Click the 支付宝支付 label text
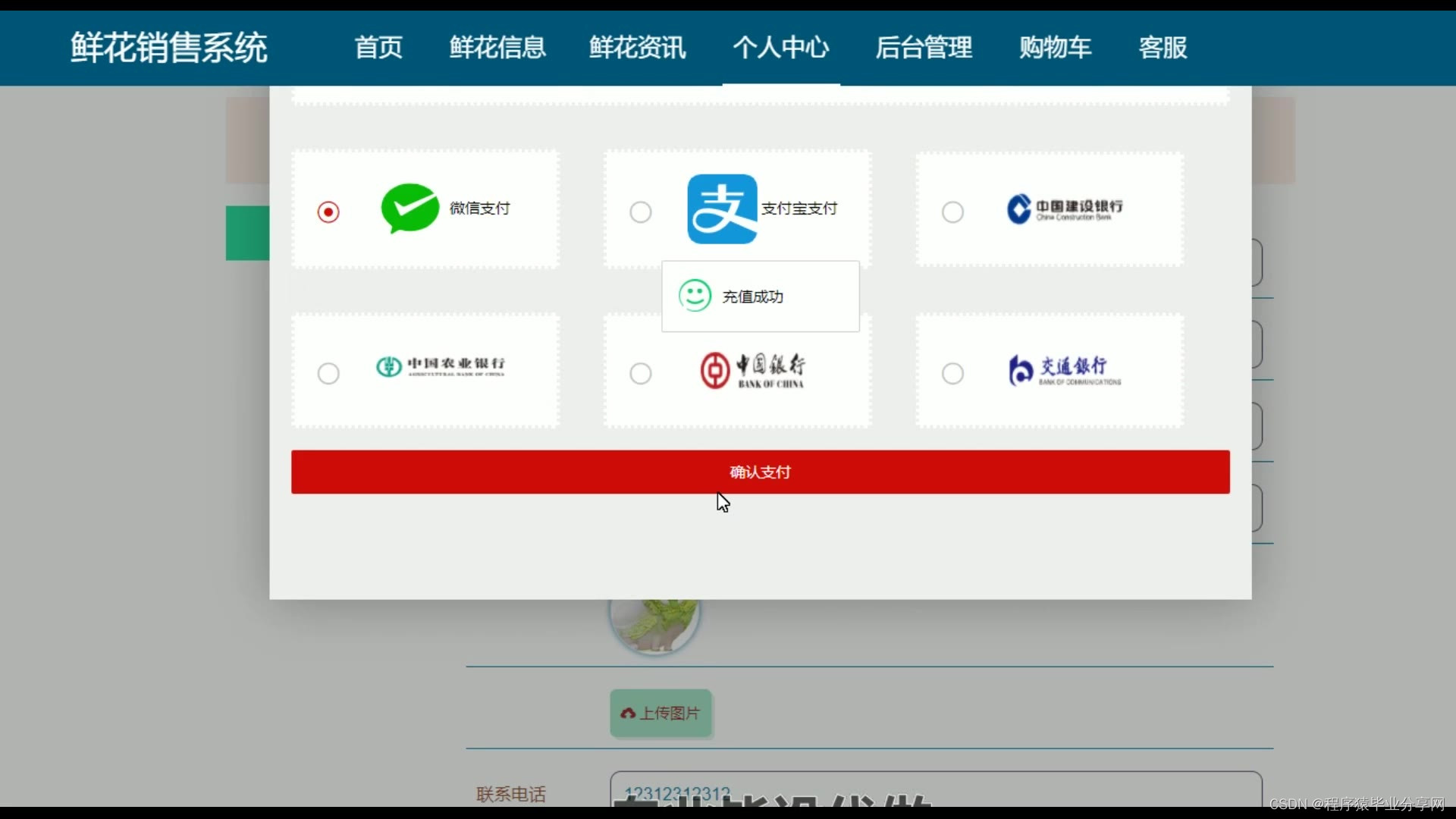Screen dimensions: 1456x819 pos(799,209)
